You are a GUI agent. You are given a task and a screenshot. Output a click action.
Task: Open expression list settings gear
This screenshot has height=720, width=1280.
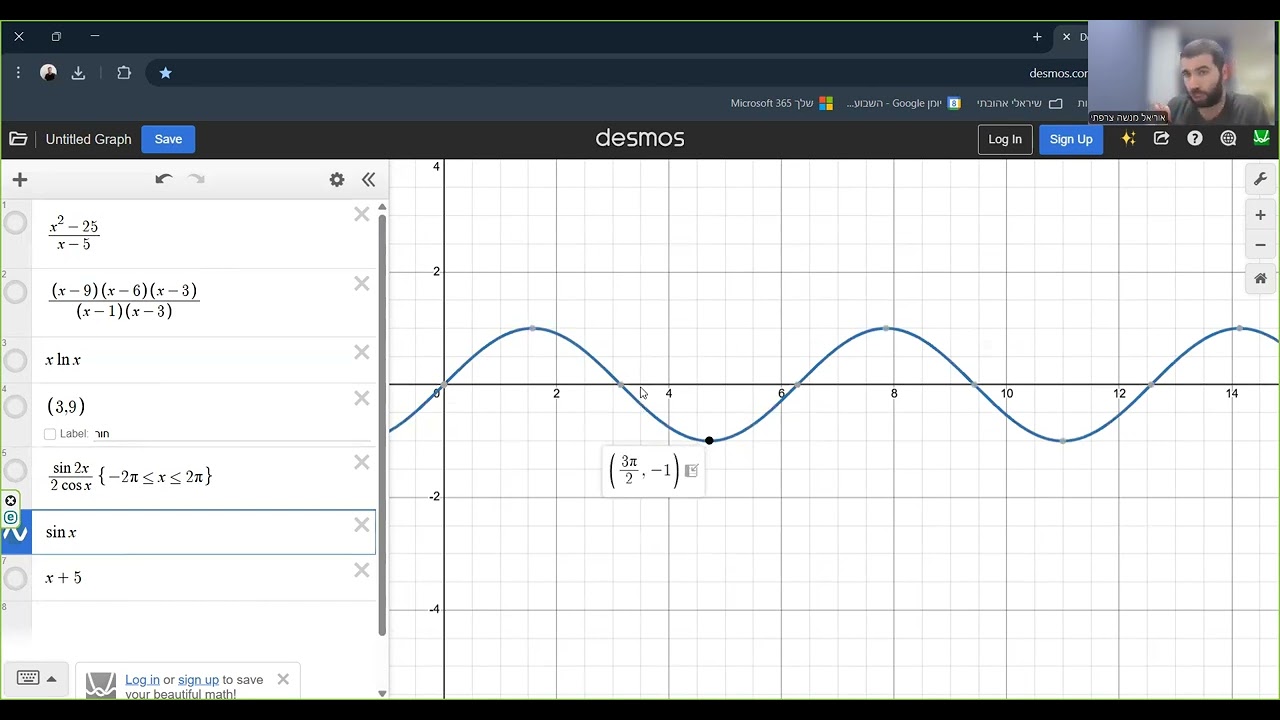[x=337, y=180]
